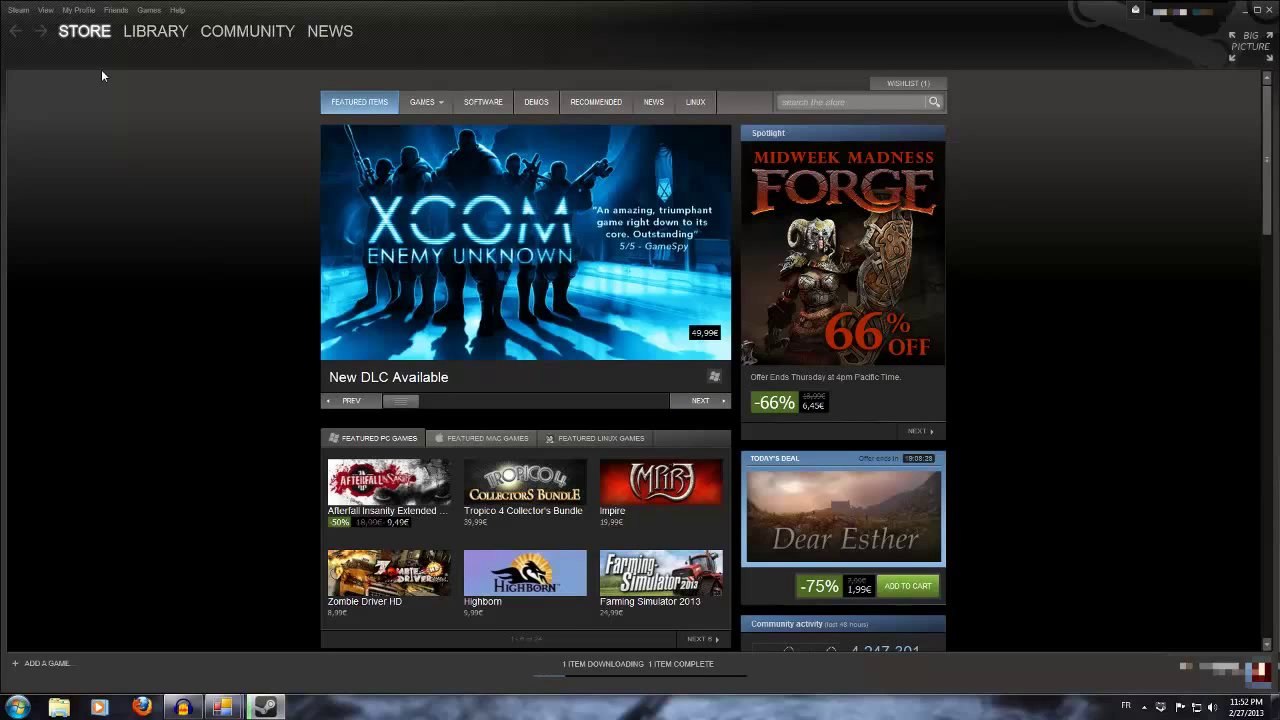This screenshot has width=1280, height=720.
Task: Open the Demos store tab
Action: (x=536, y=102)
